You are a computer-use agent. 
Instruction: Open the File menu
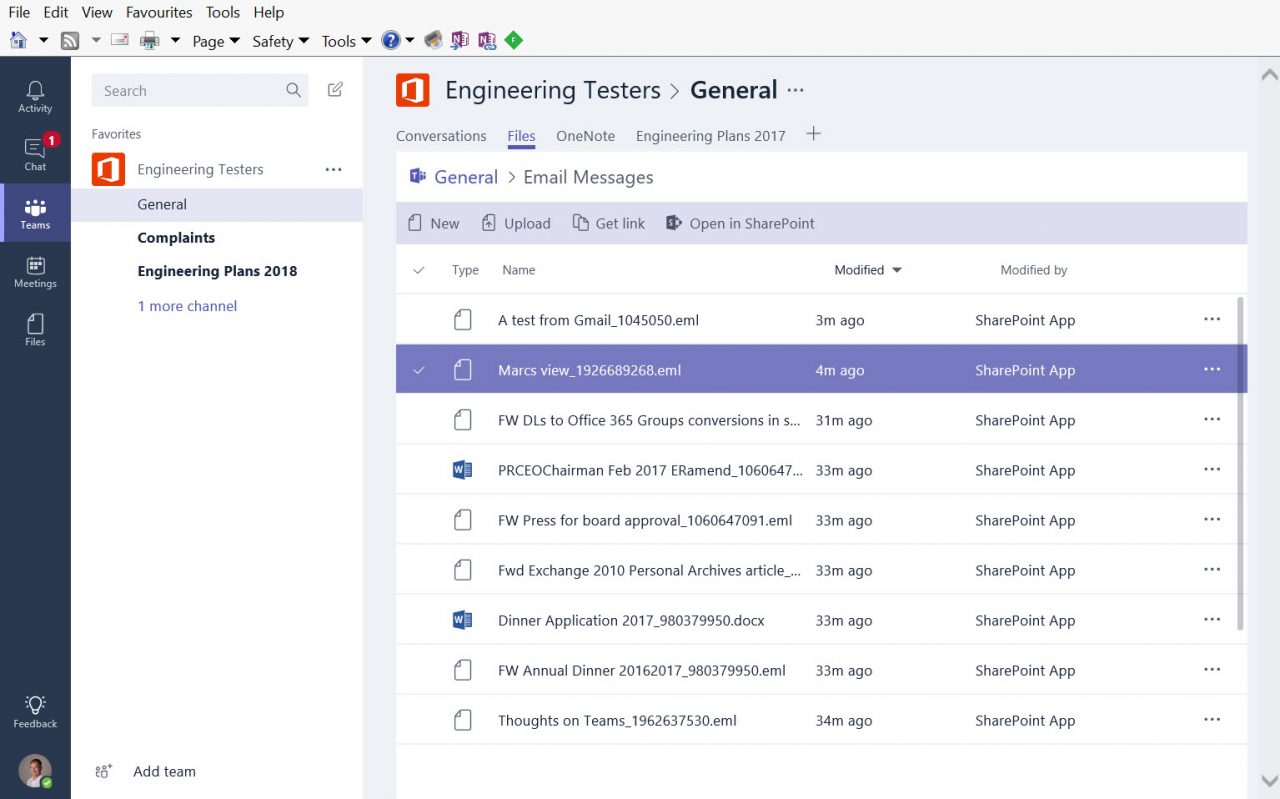point(19,12)
